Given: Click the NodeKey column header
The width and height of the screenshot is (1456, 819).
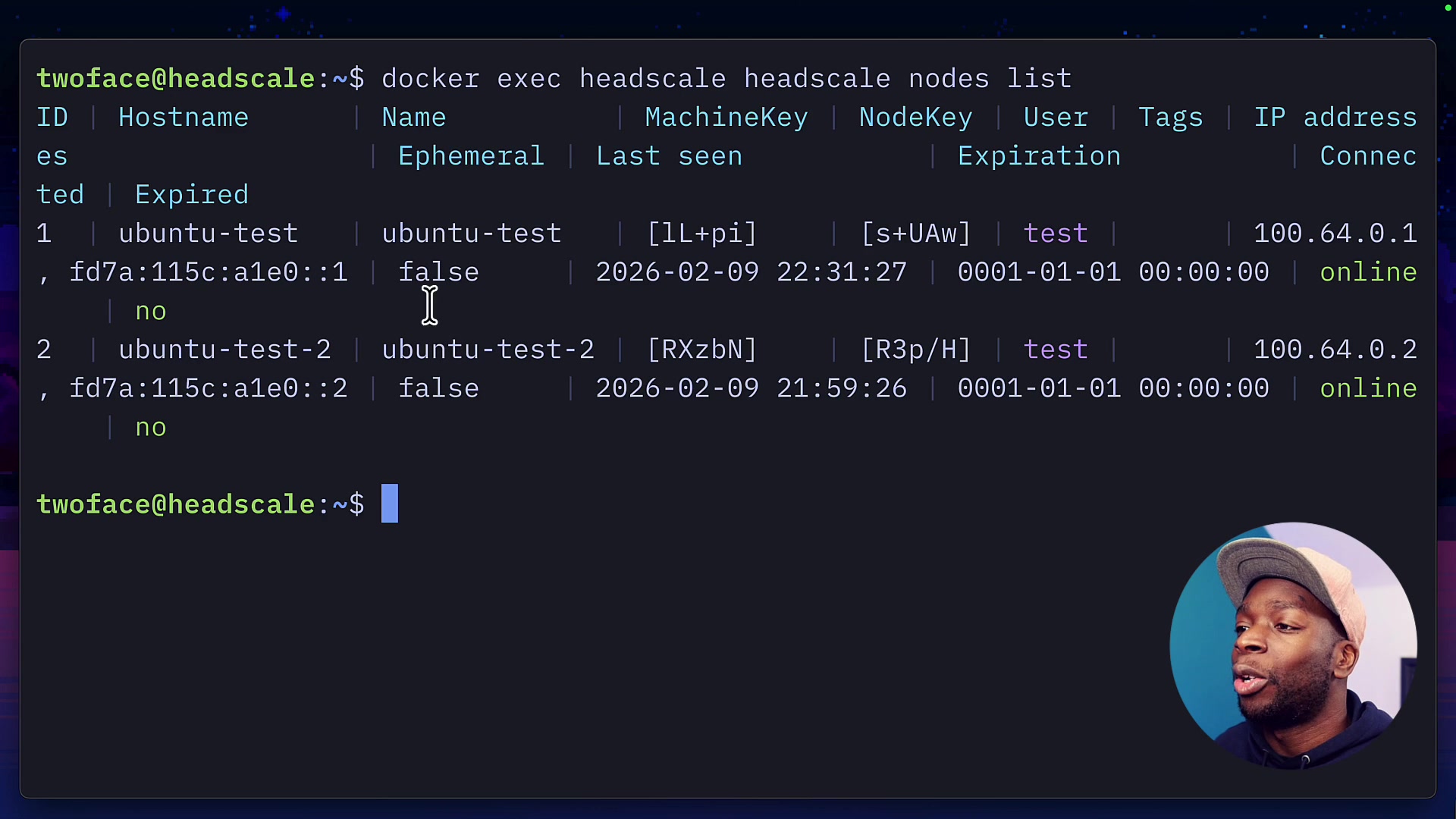Looking at the screenshot, I should click(915, 118).
